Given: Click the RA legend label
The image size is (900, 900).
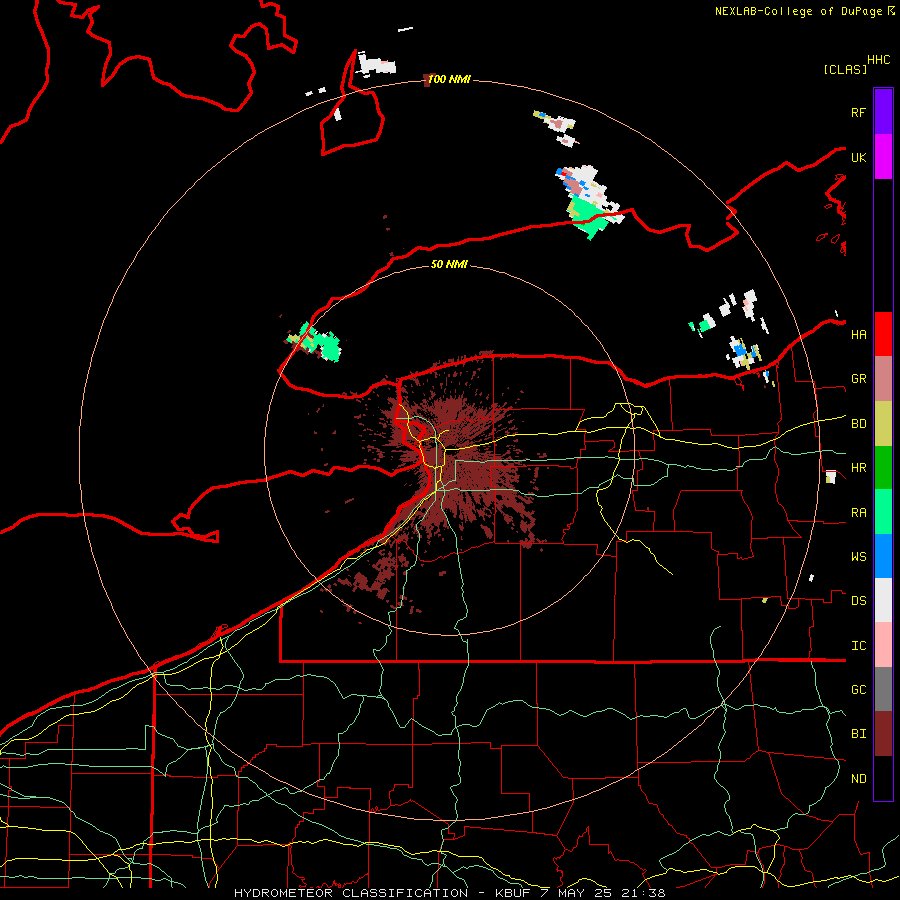Looking at the screenshot, I should tap(858, 513).
